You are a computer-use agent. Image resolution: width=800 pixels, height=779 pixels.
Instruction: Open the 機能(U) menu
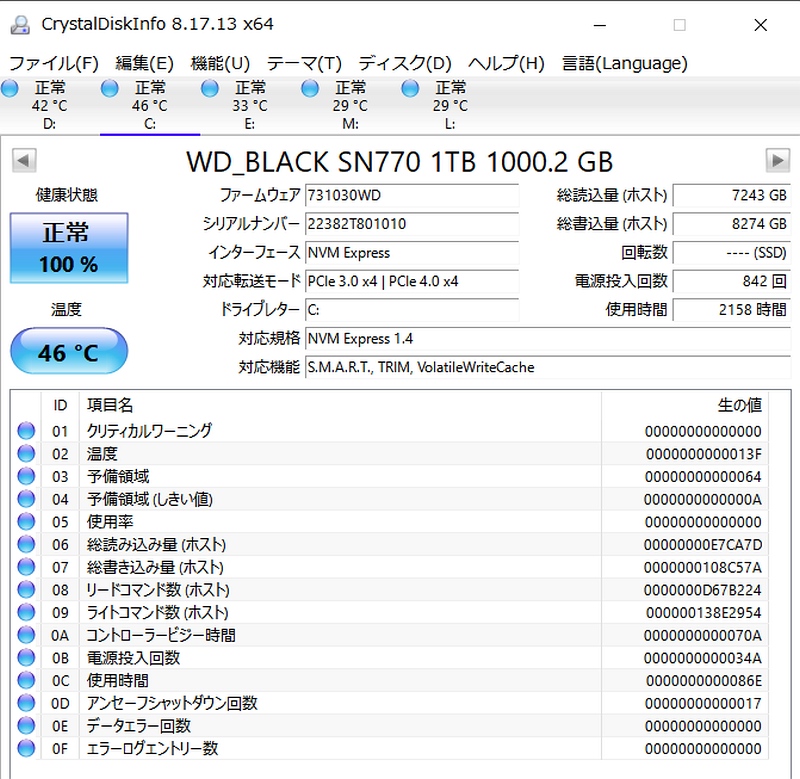point(220,63)
